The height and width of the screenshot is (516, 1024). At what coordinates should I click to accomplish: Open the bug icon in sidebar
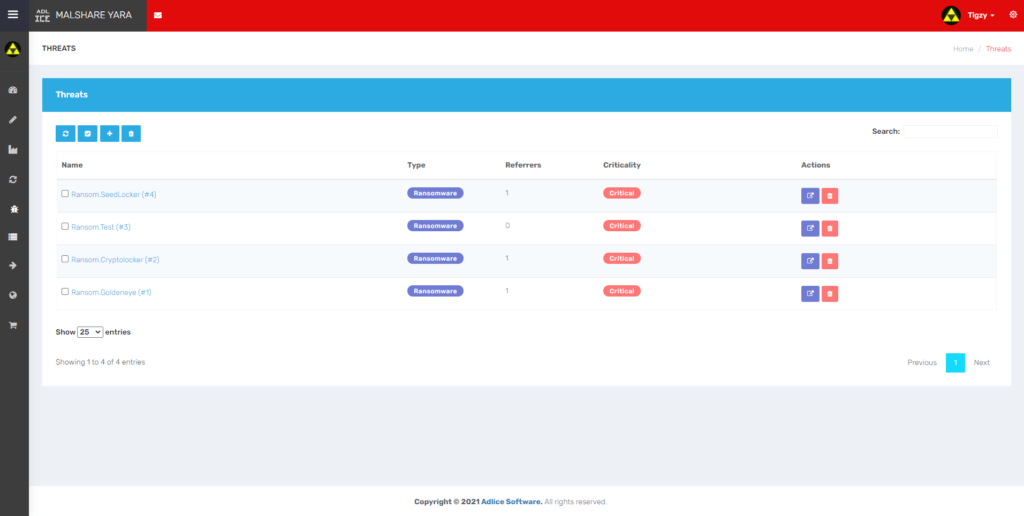point(13,208)
